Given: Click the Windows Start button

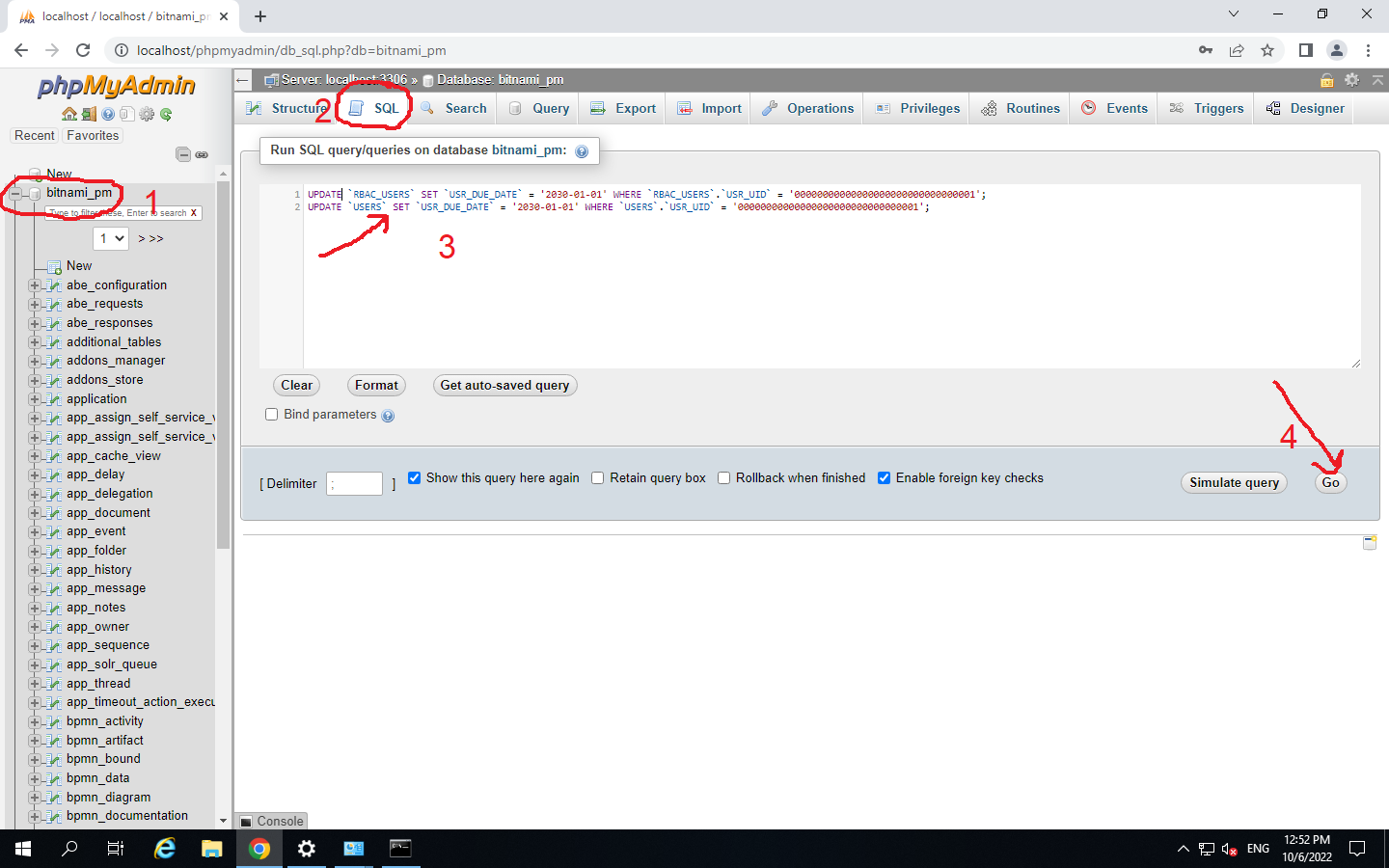Looking at the screenshot, I should pos(23,849).
